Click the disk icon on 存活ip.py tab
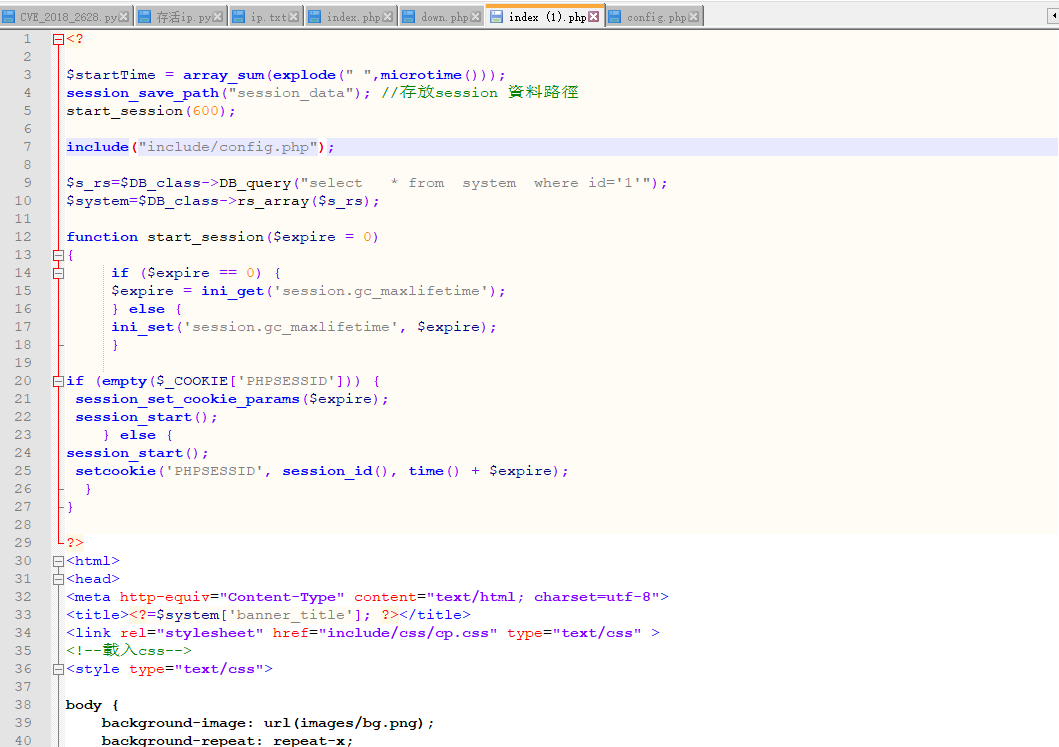This screenshot has height=747, width=1059. pos(145,17)
